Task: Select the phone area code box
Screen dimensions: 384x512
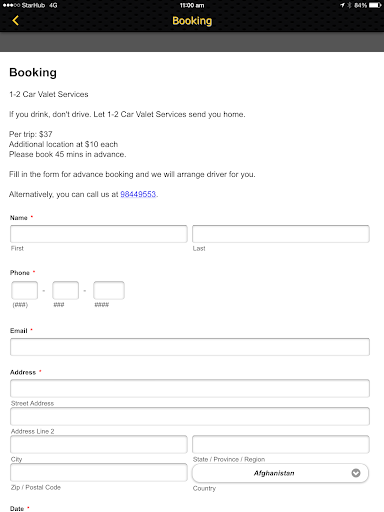Action: pyautogui.click(x=25, y=290)
